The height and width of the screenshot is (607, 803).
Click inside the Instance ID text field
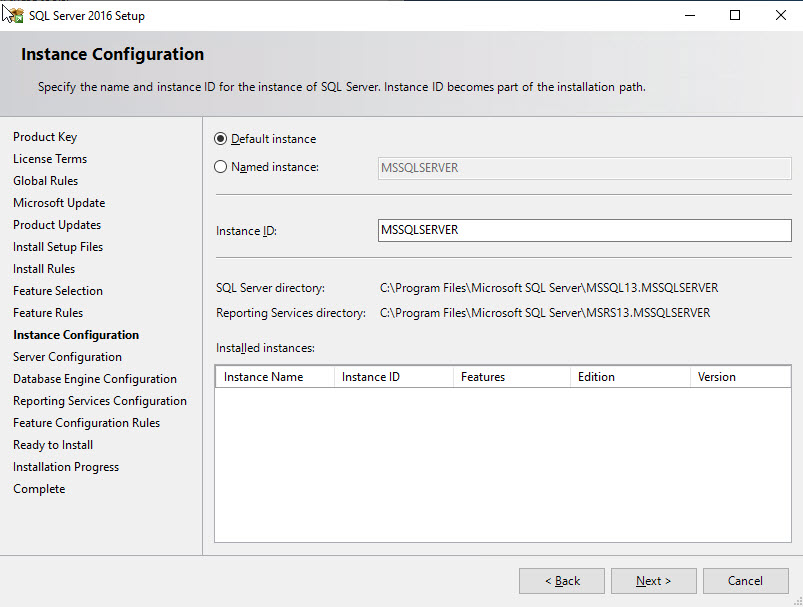[x=584, y=230]
